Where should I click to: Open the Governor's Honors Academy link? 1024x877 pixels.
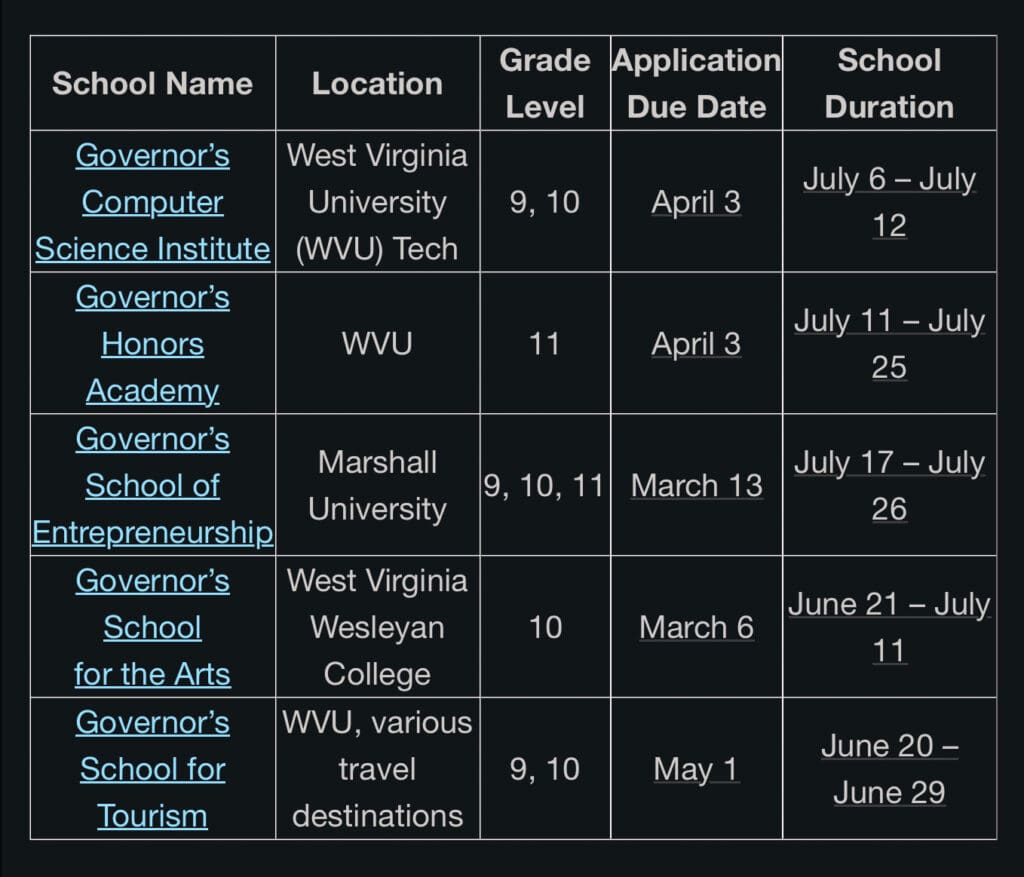click(152, 344)
